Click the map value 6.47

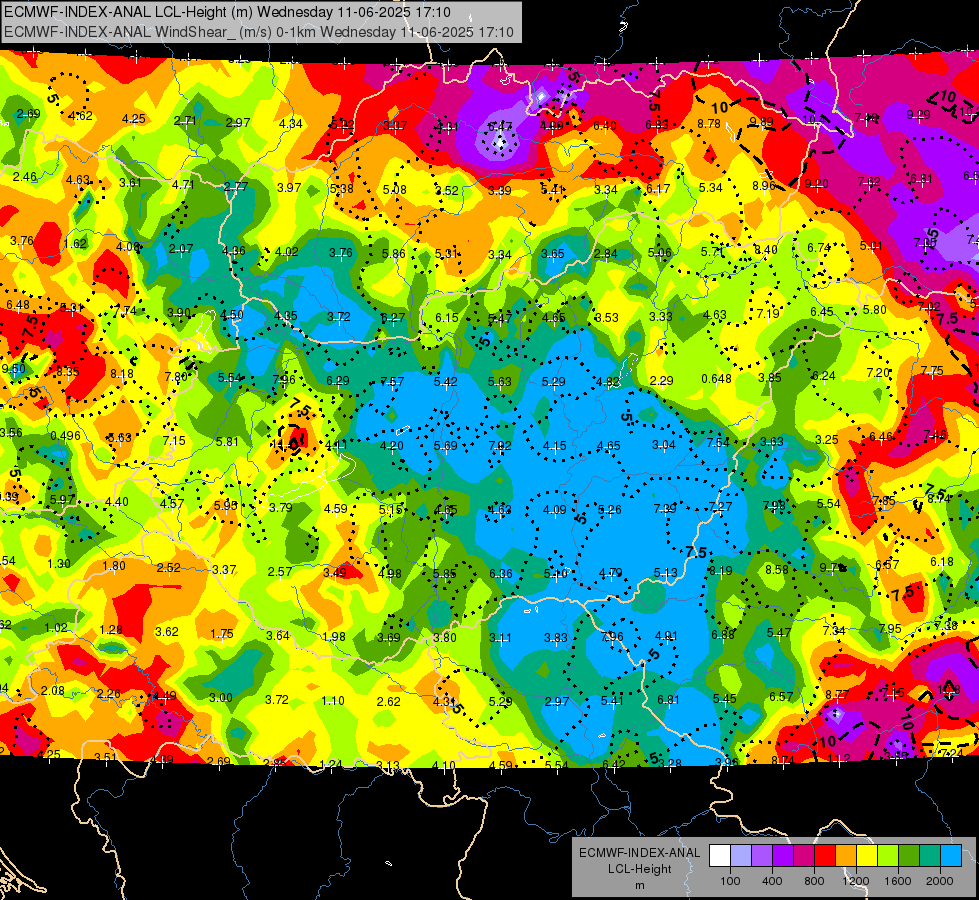click(x=499, y=126)
